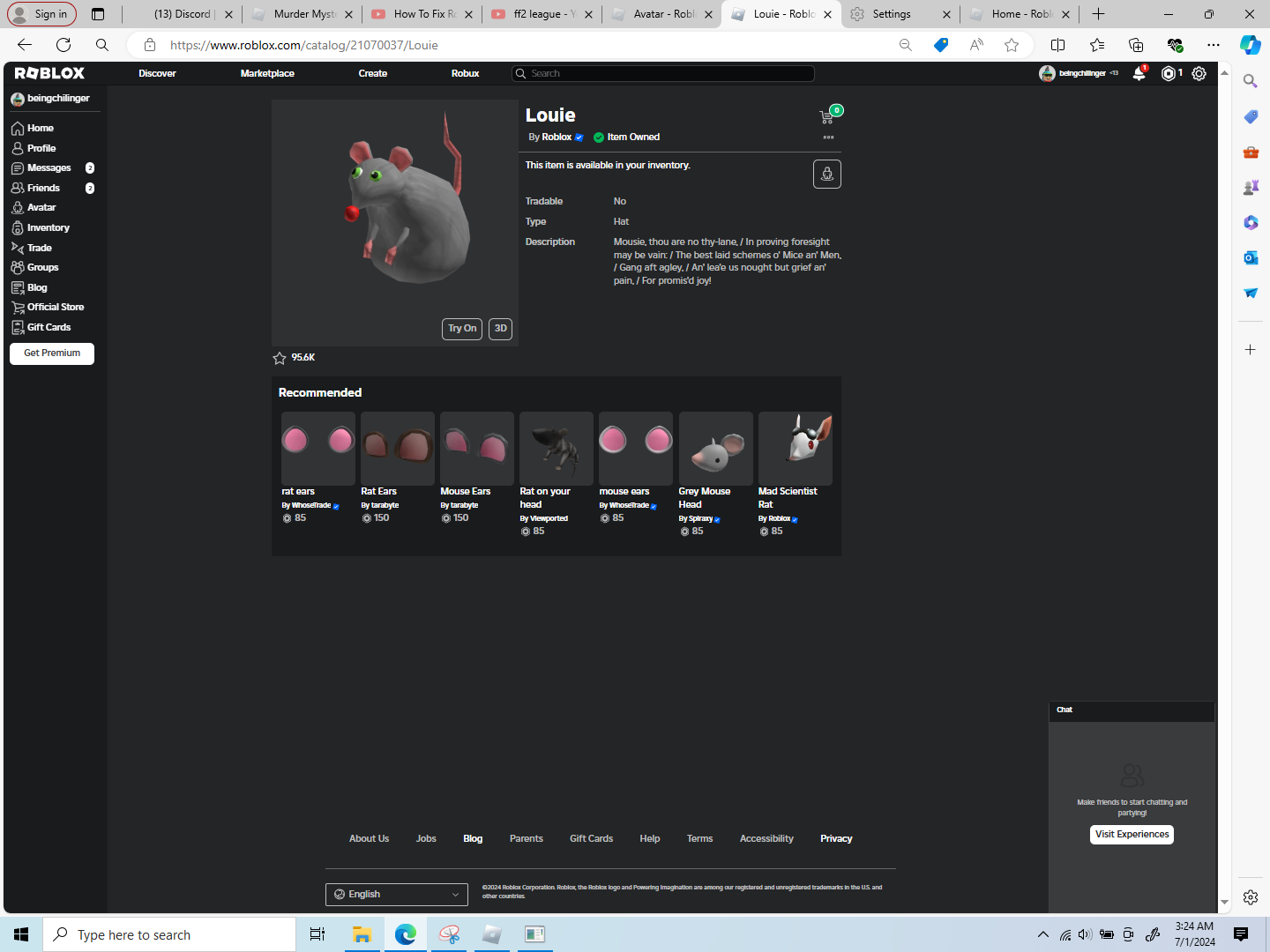This screenshot has height=952, width=1270.
Task: Open the Chat panel header
Action: [1132, 710]
